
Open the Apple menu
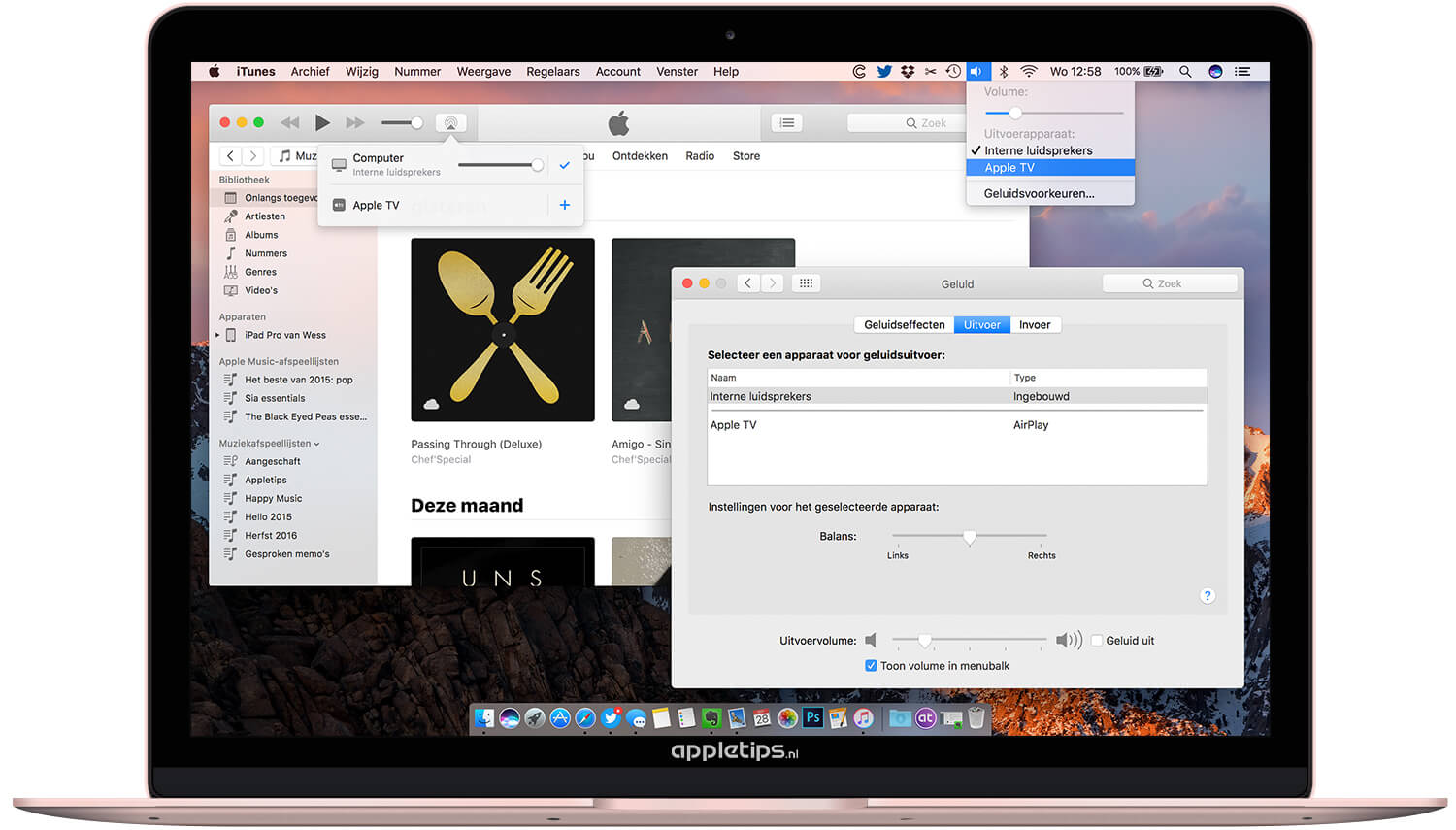point(215,71)
